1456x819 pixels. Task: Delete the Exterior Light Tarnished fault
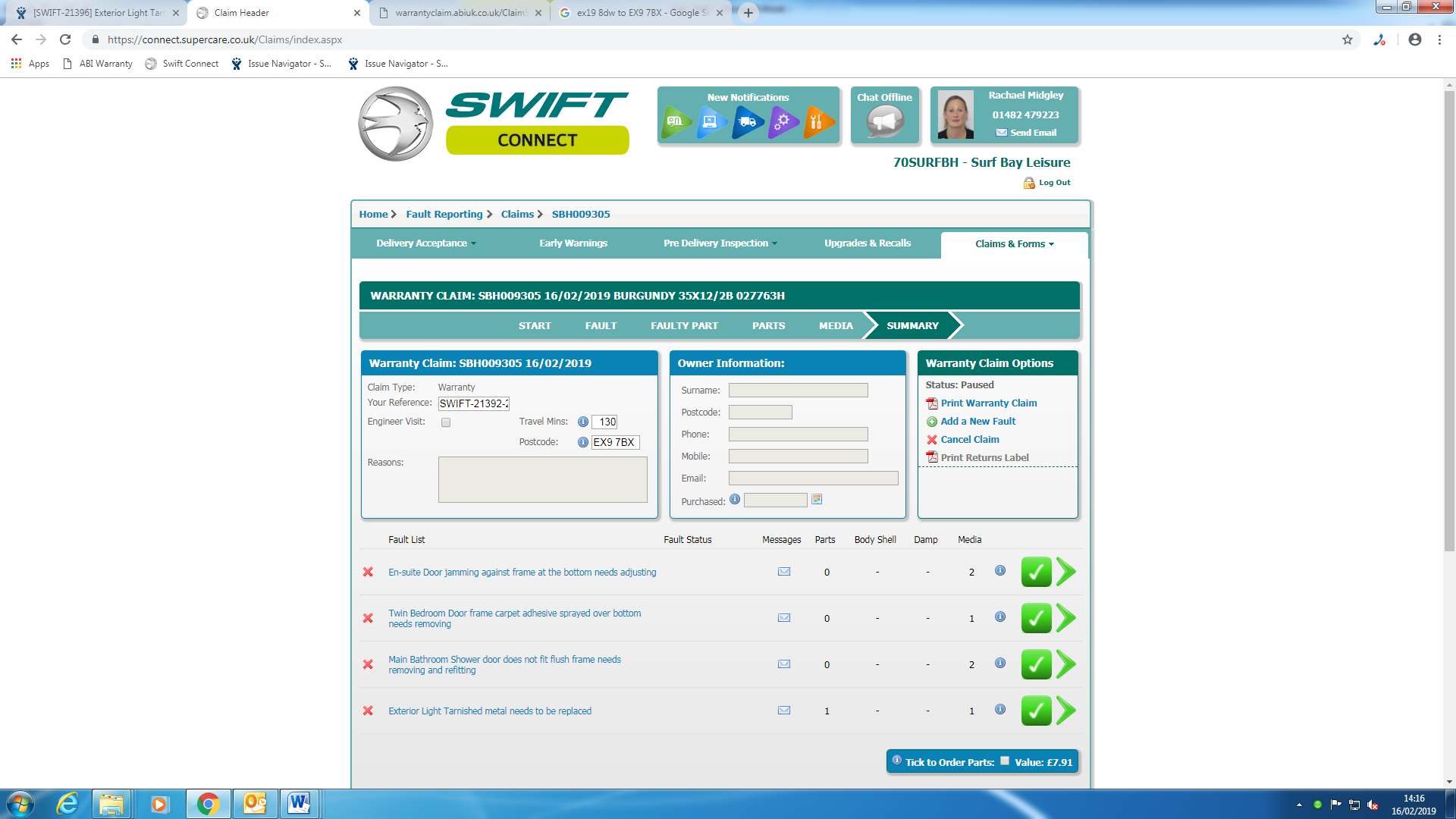point(368,711)
